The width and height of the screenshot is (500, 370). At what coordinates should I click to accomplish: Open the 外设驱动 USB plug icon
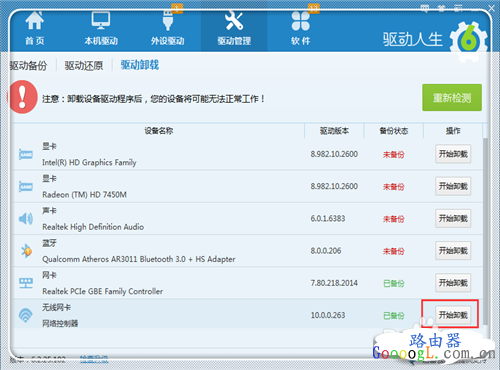pos(168,21)
